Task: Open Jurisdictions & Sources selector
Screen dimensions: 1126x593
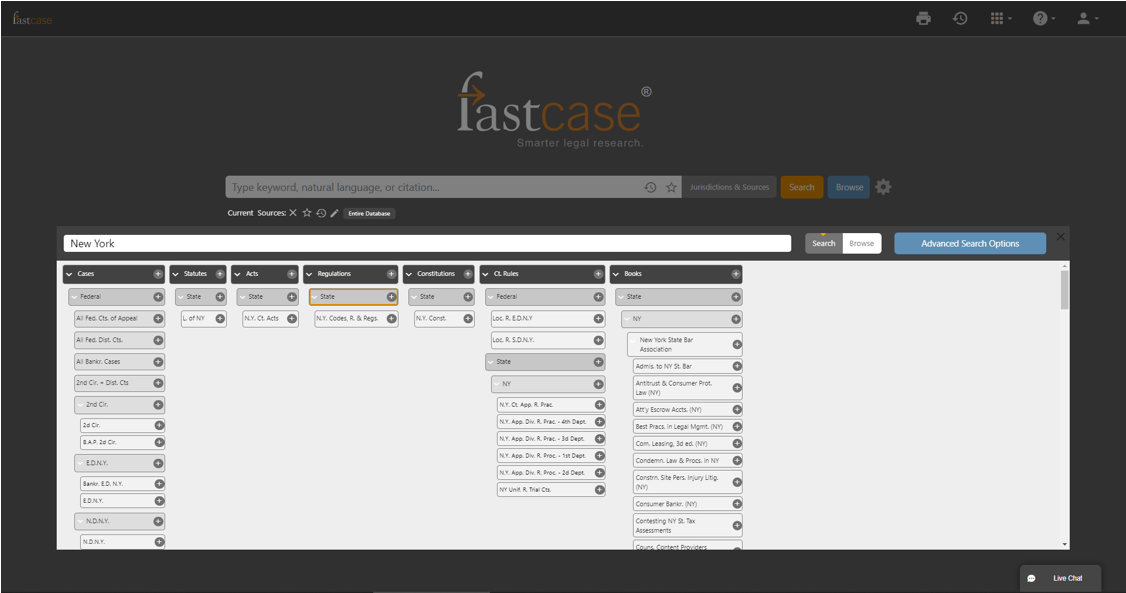Action: [729, 187]
